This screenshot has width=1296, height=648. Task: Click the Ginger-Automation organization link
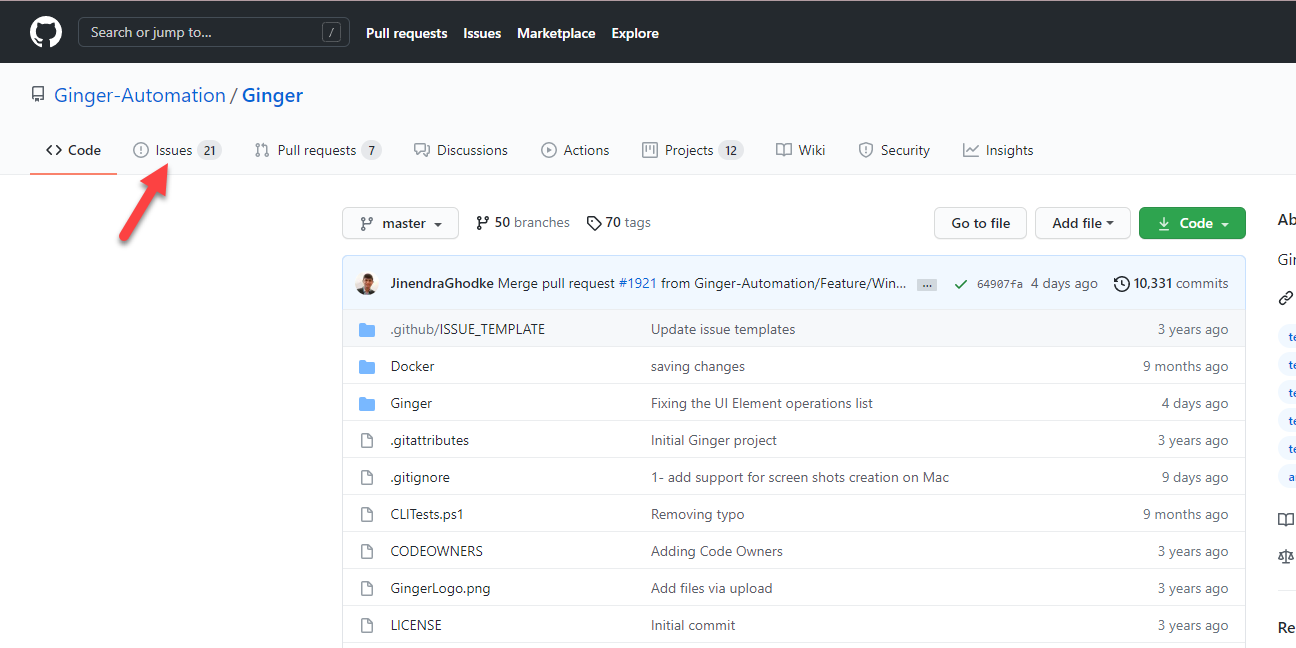pos(140,95)
